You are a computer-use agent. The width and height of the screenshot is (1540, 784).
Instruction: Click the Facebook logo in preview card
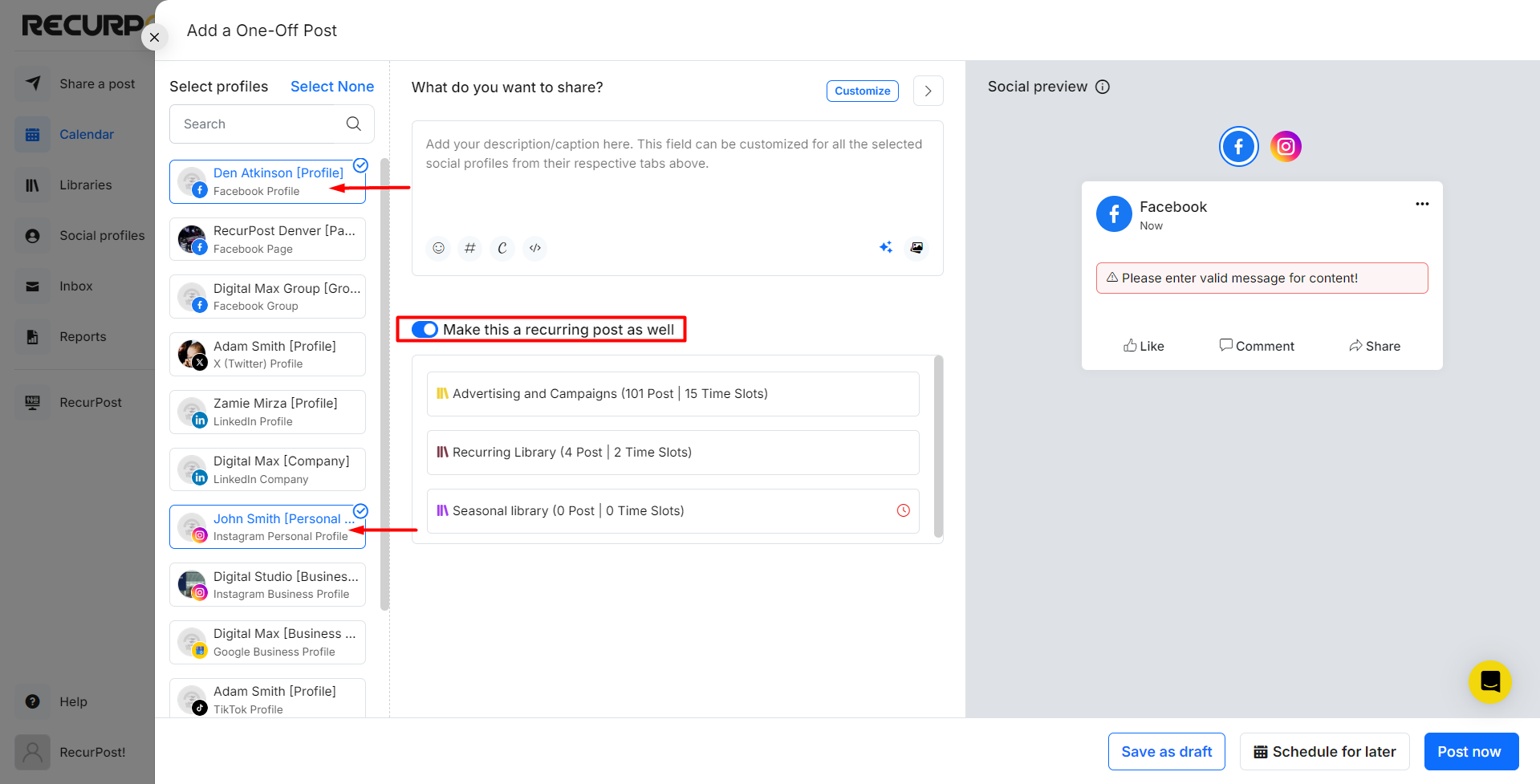(1114, 214)
